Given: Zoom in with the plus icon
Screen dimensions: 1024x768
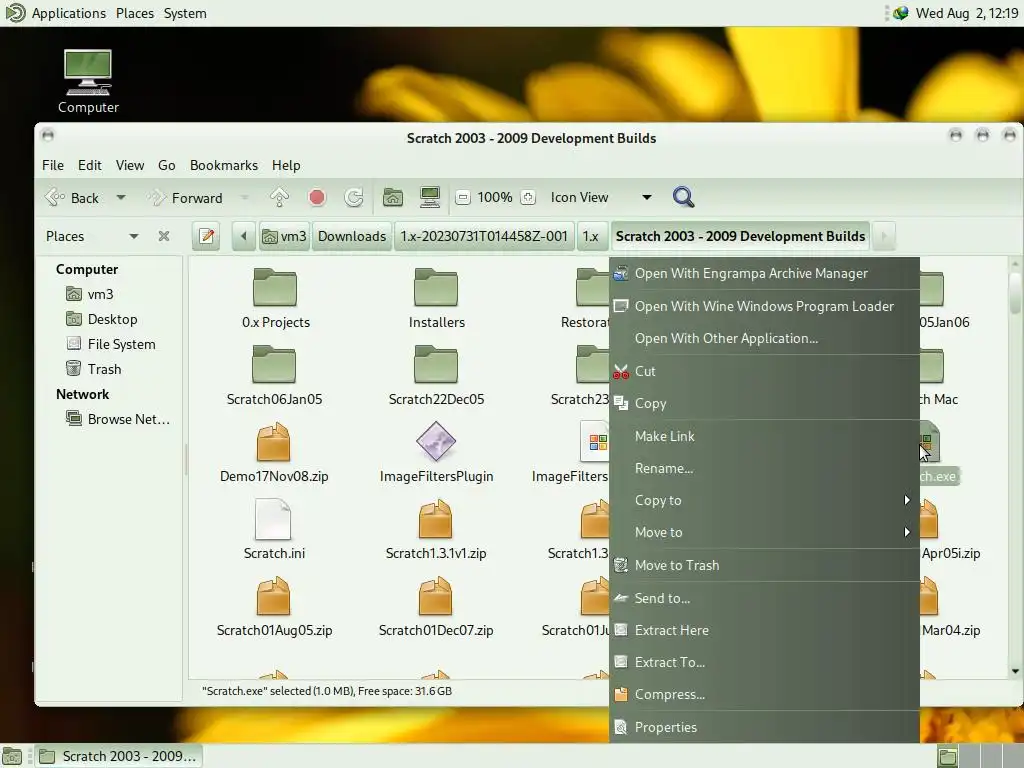Looking at the screenshot, I should click(x=528, y=197).
